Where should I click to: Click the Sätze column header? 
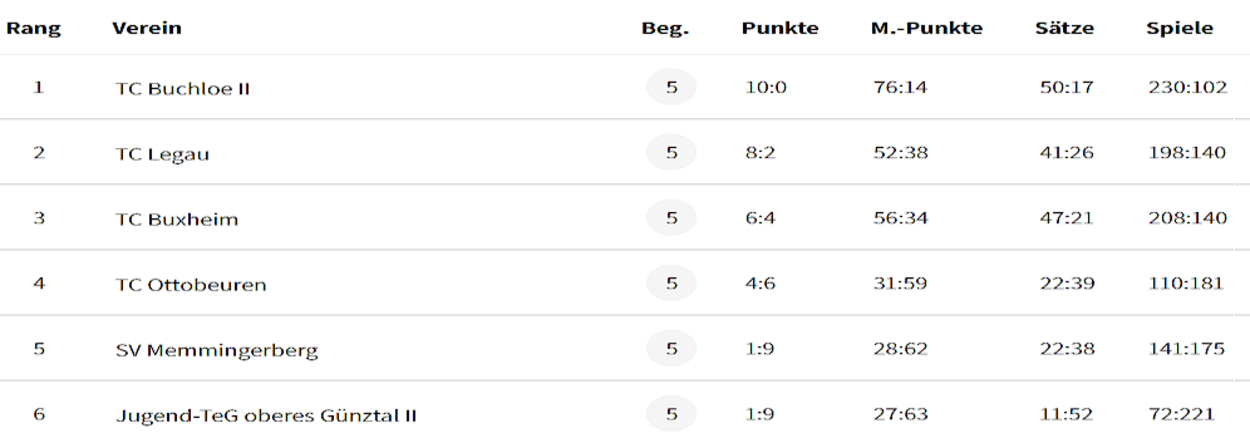[x=1064, y=29]
